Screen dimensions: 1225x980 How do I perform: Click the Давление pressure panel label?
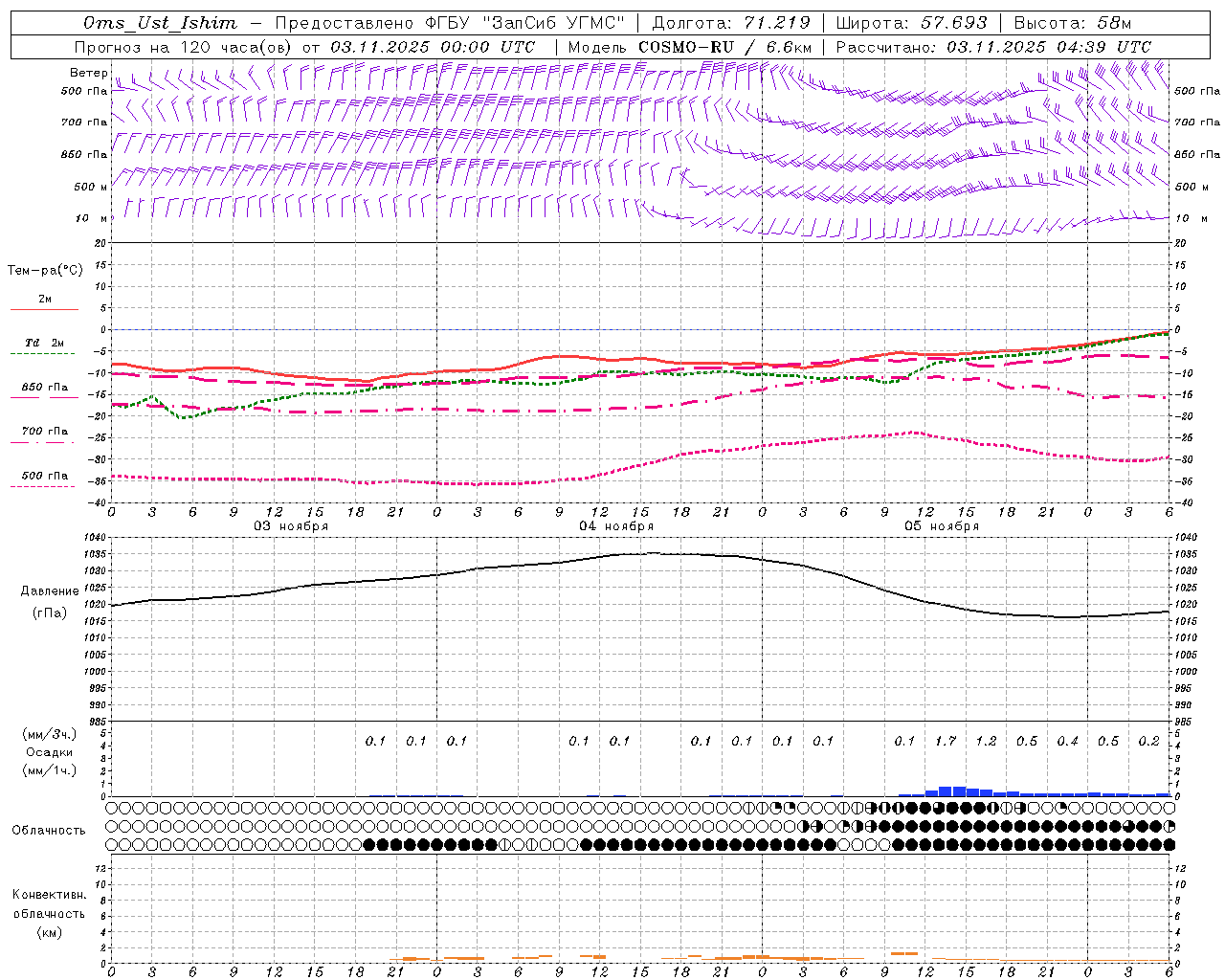[50, 591]
